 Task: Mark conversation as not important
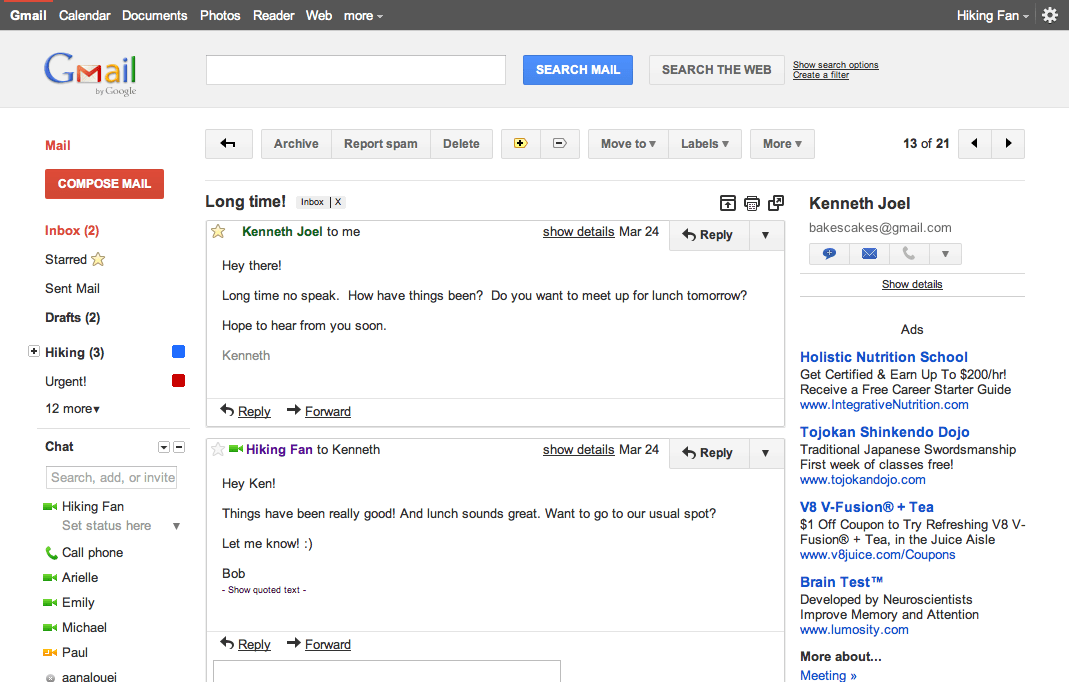559,143
